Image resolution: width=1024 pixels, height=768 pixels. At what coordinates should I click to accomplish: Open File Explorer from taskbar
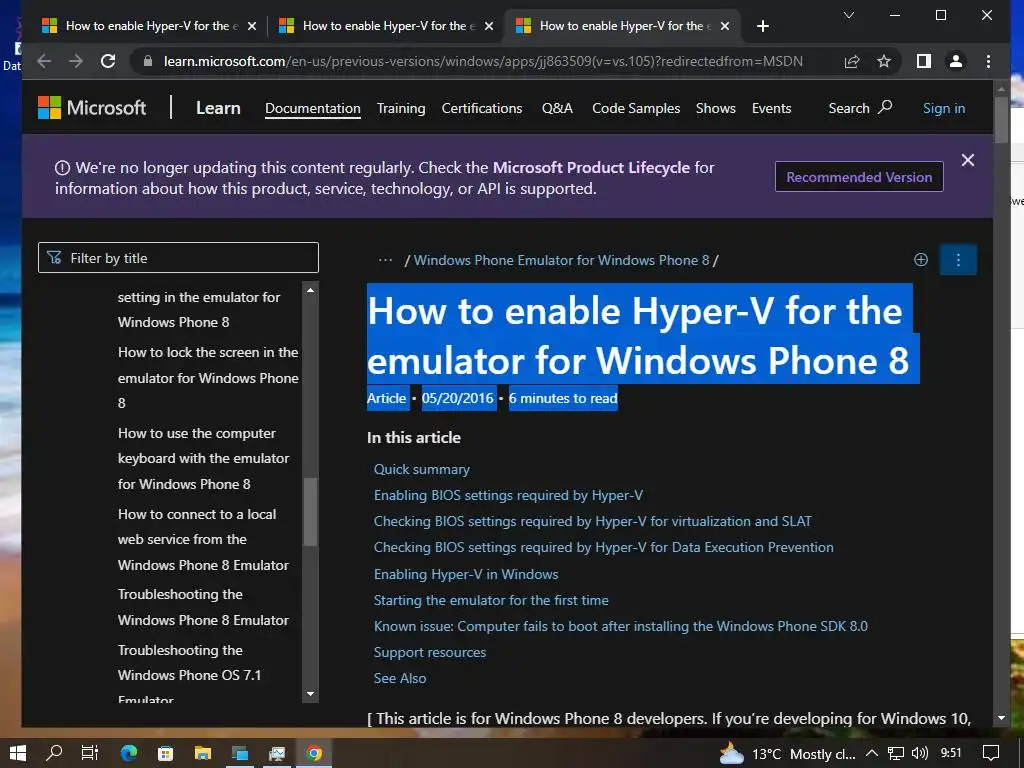(202, 754)
